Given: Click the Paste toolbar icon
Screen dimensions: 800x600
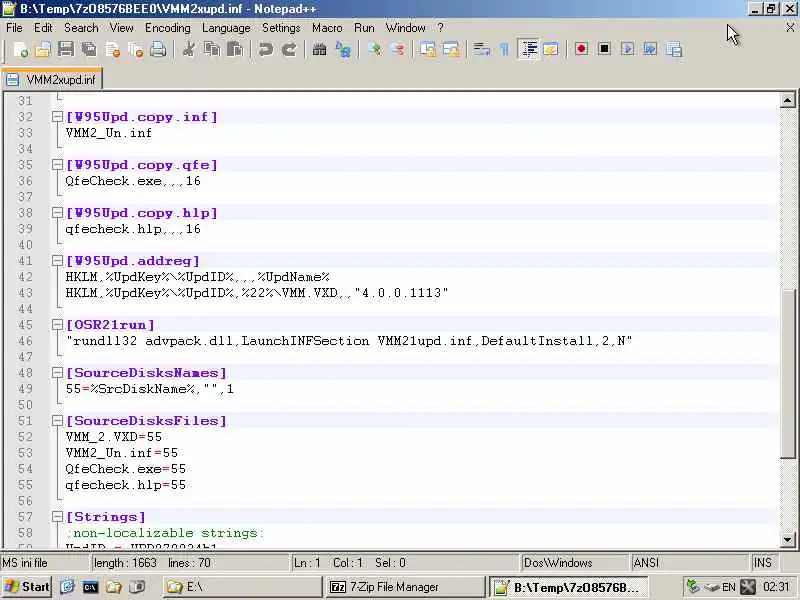Looking at the screenshot, I should click(235, 49).
